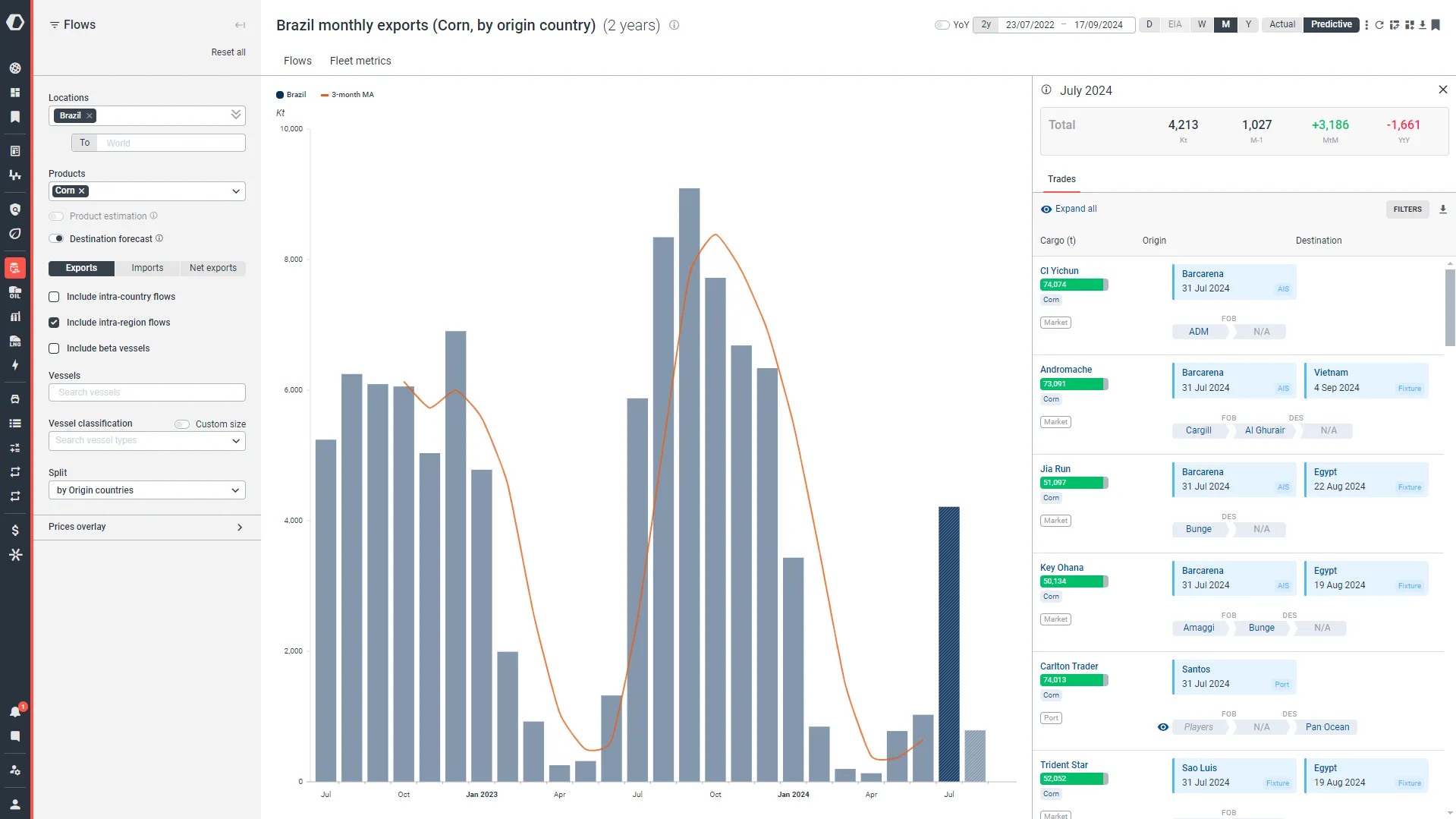Screen dimensions: 1456x819
Task: Switch to the Fleet metrics tab
Action: (360, 61)
